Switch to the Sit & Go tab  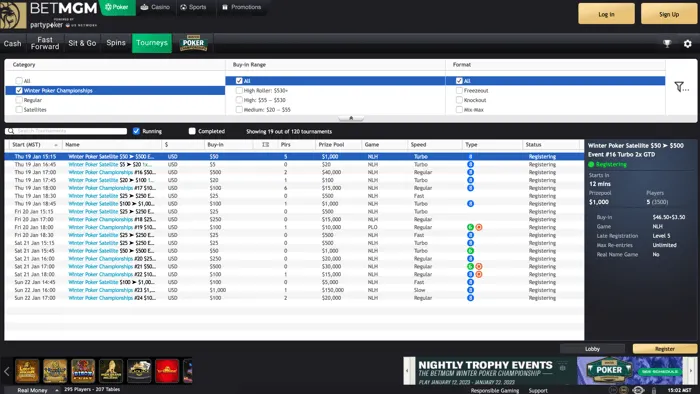[x=82, y=43]
